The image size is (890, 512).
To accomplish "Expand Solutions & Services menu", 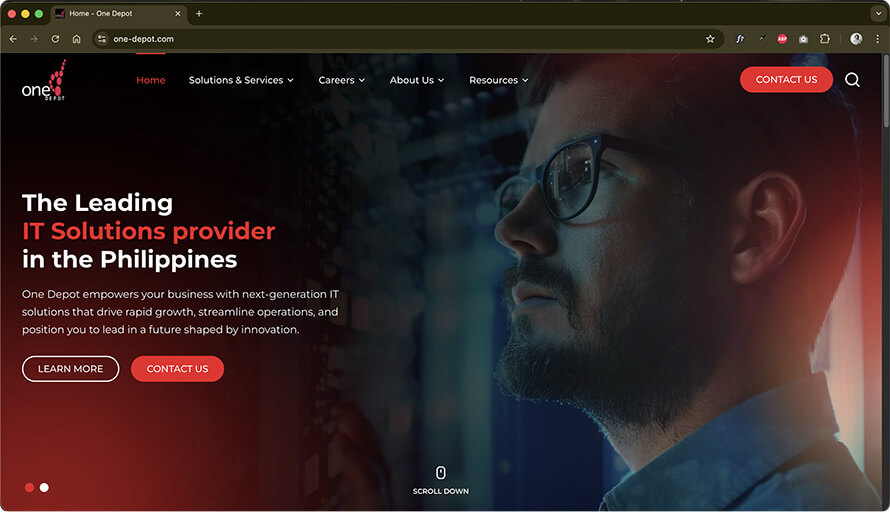I will point(241,80).
